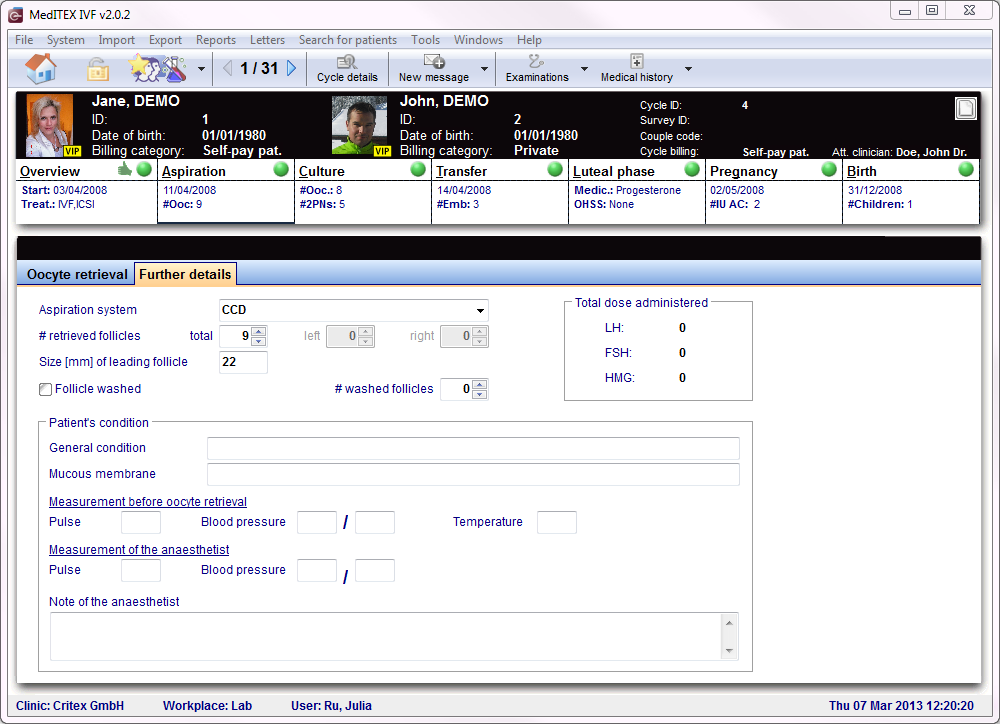Open the Windows menu

(478, 40)
